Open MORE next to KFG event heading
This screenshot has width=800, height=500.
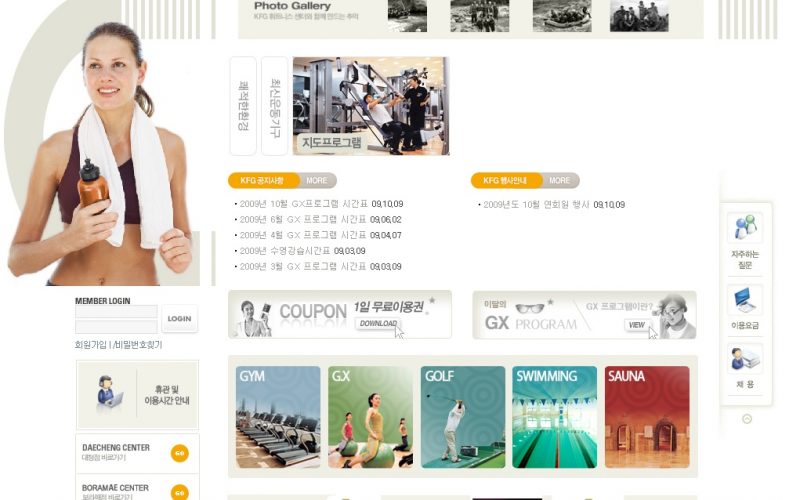pyautogui.click(x=559, y=181)
